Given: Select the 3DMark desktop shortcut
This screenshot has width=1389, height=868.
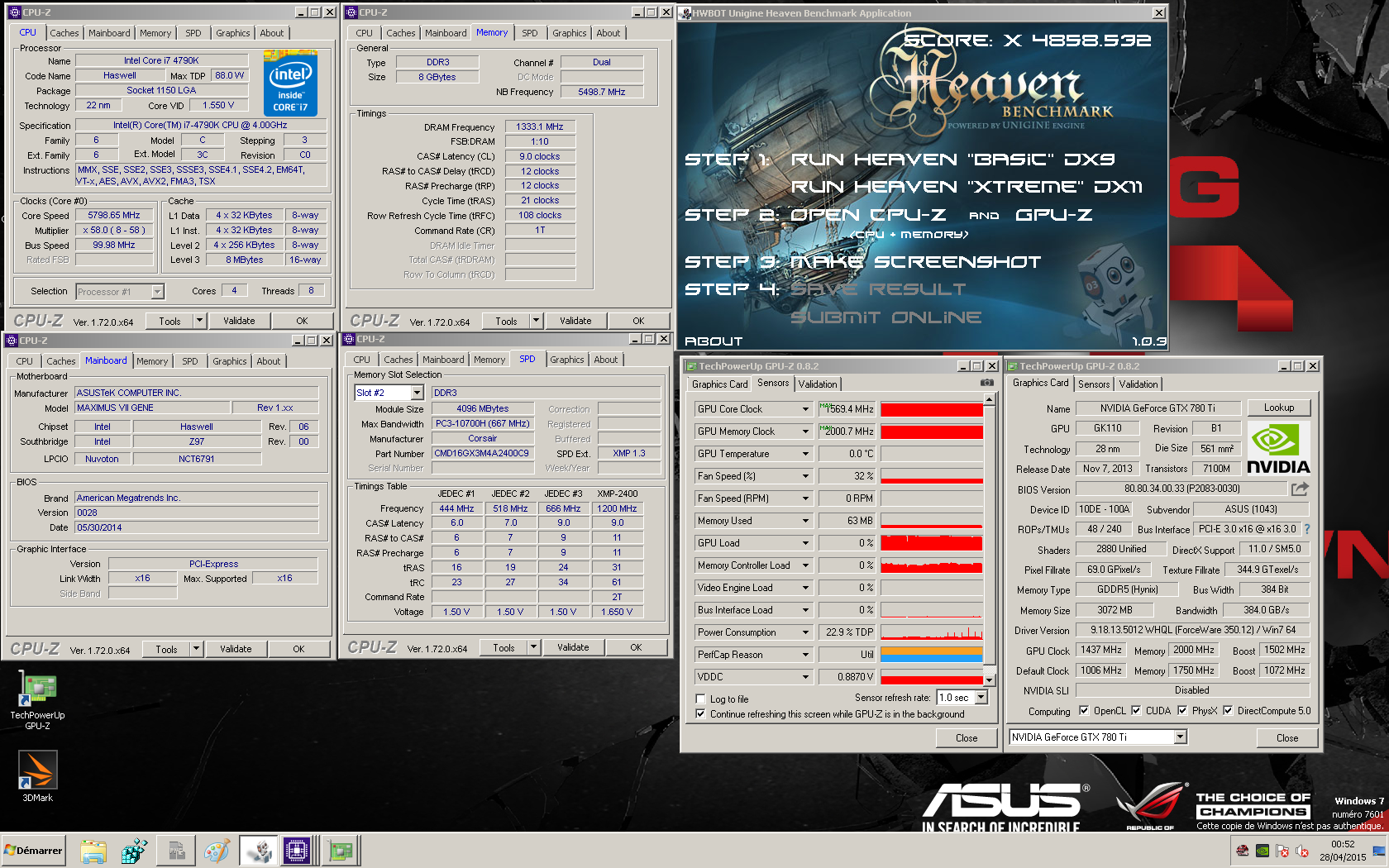Looking at the screenshot, I should coord(37,776).
